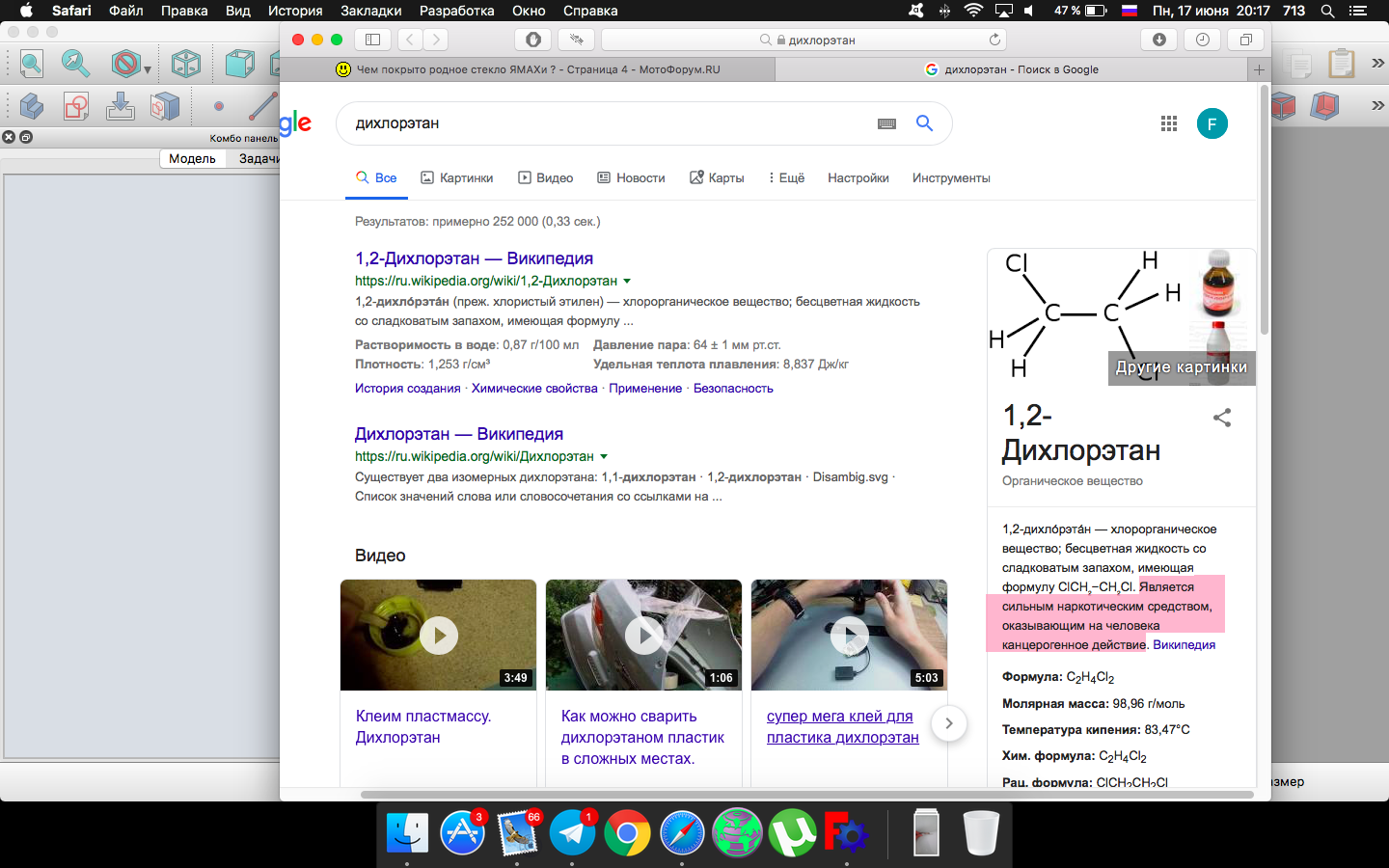Open the История menu in menu bar

pos(294,11)
